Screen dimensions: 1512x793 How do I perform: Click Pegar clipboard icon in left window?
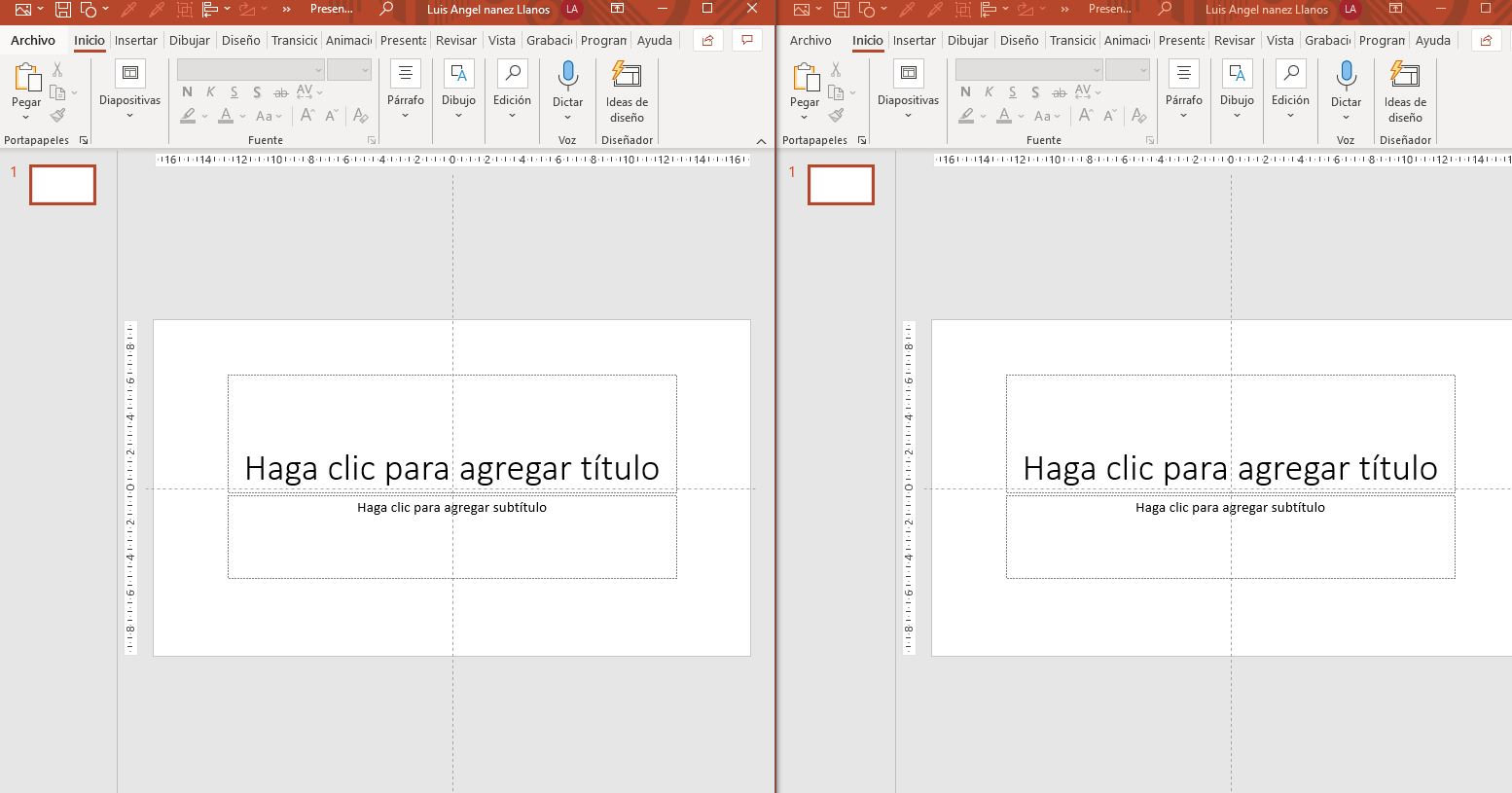(26, 78)
